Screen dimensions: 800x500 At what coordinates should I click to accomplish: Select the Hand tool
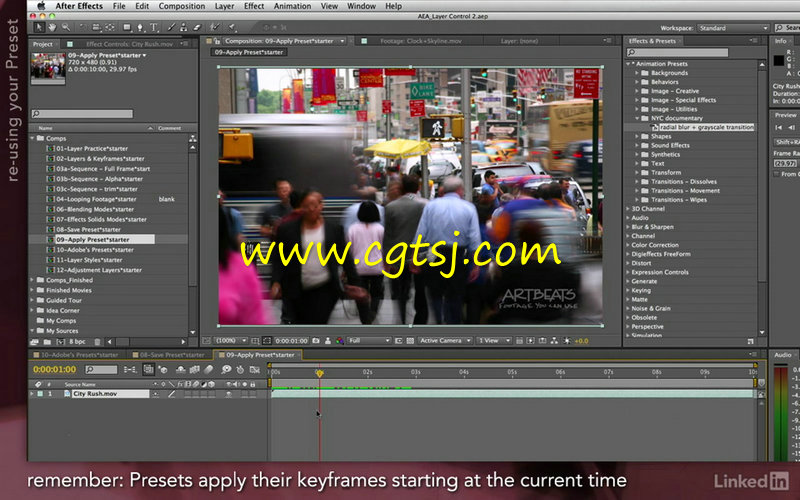(x=52, y=28)
